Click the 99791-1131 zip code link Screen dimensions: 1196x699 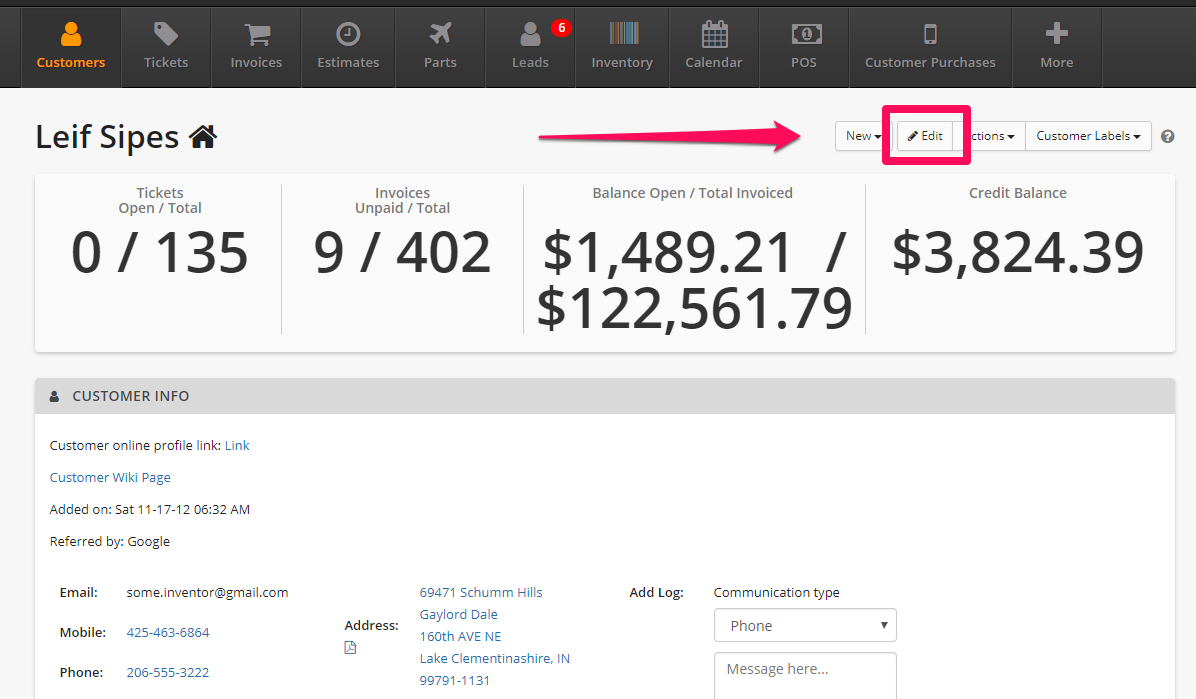pos(455,681)
